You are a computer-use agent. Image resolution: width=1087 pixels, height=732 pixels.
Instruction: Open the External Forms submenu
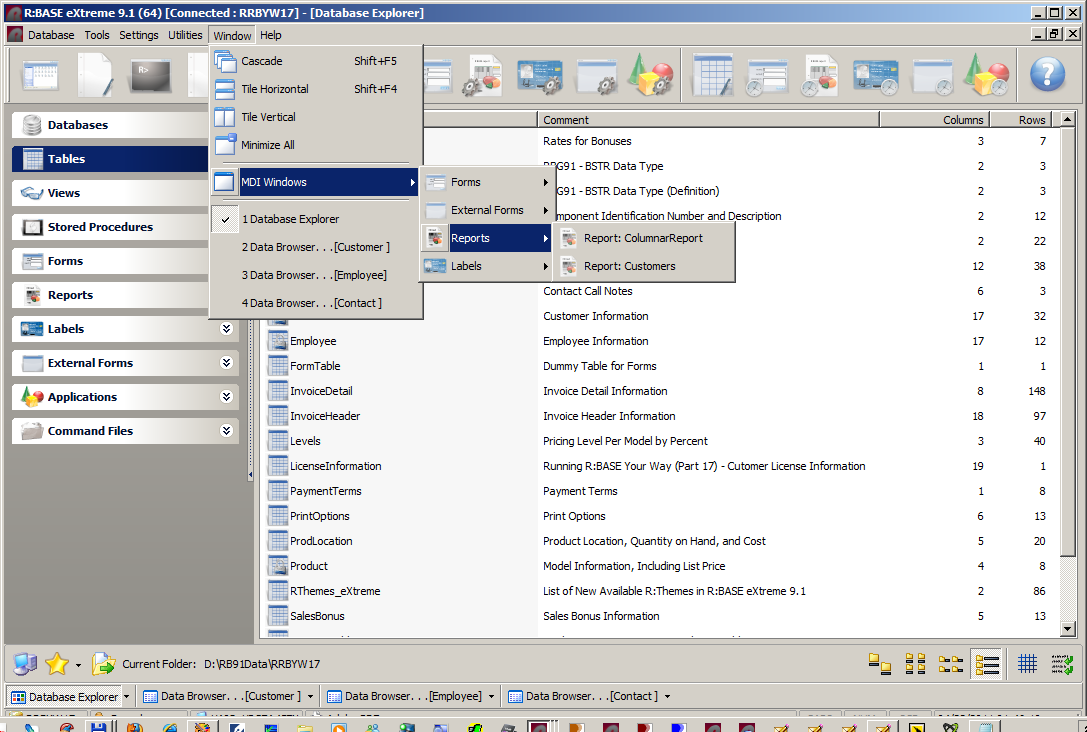click(487, 210)
